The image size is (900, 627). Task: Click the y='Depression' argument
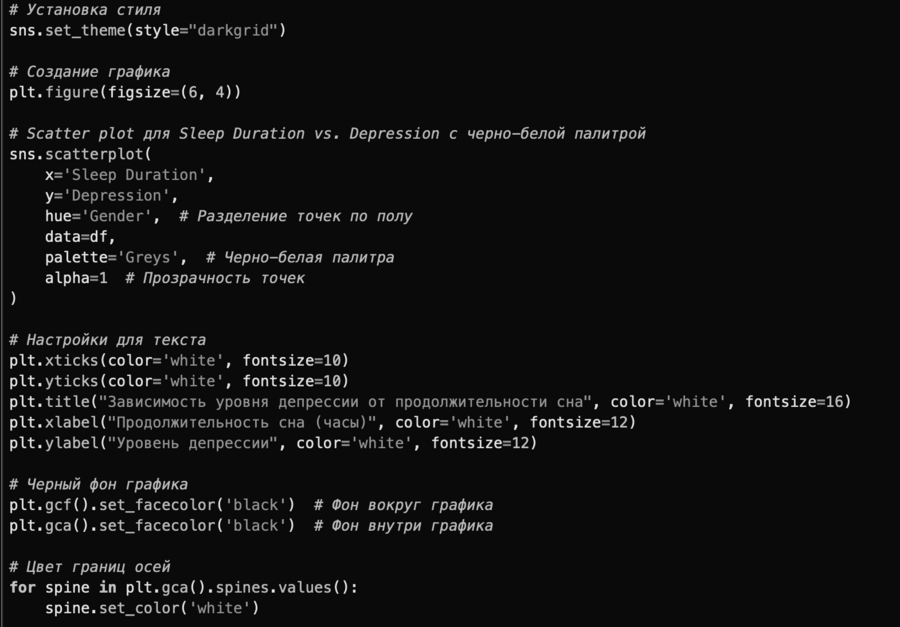(109, 196)
